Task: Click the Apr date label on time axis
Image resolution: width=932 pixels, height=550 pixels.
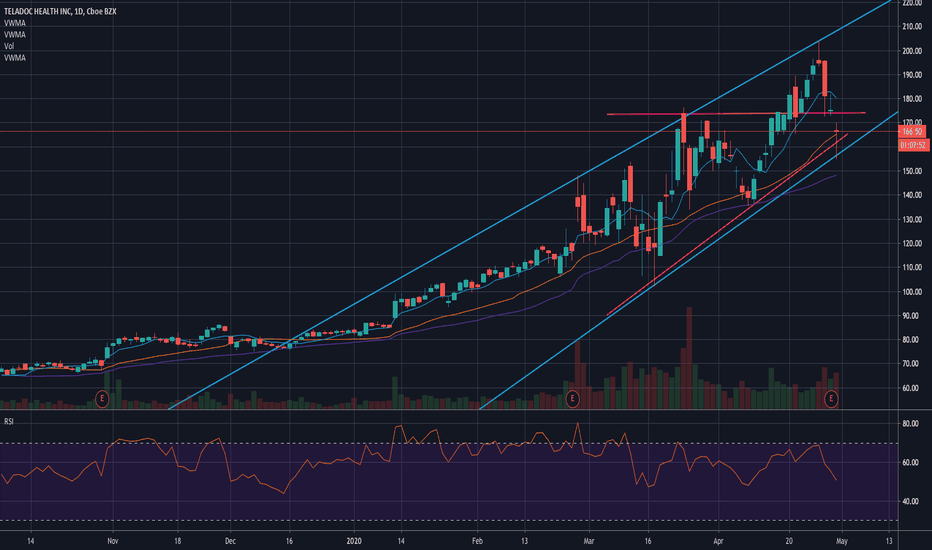Action: 719,541
